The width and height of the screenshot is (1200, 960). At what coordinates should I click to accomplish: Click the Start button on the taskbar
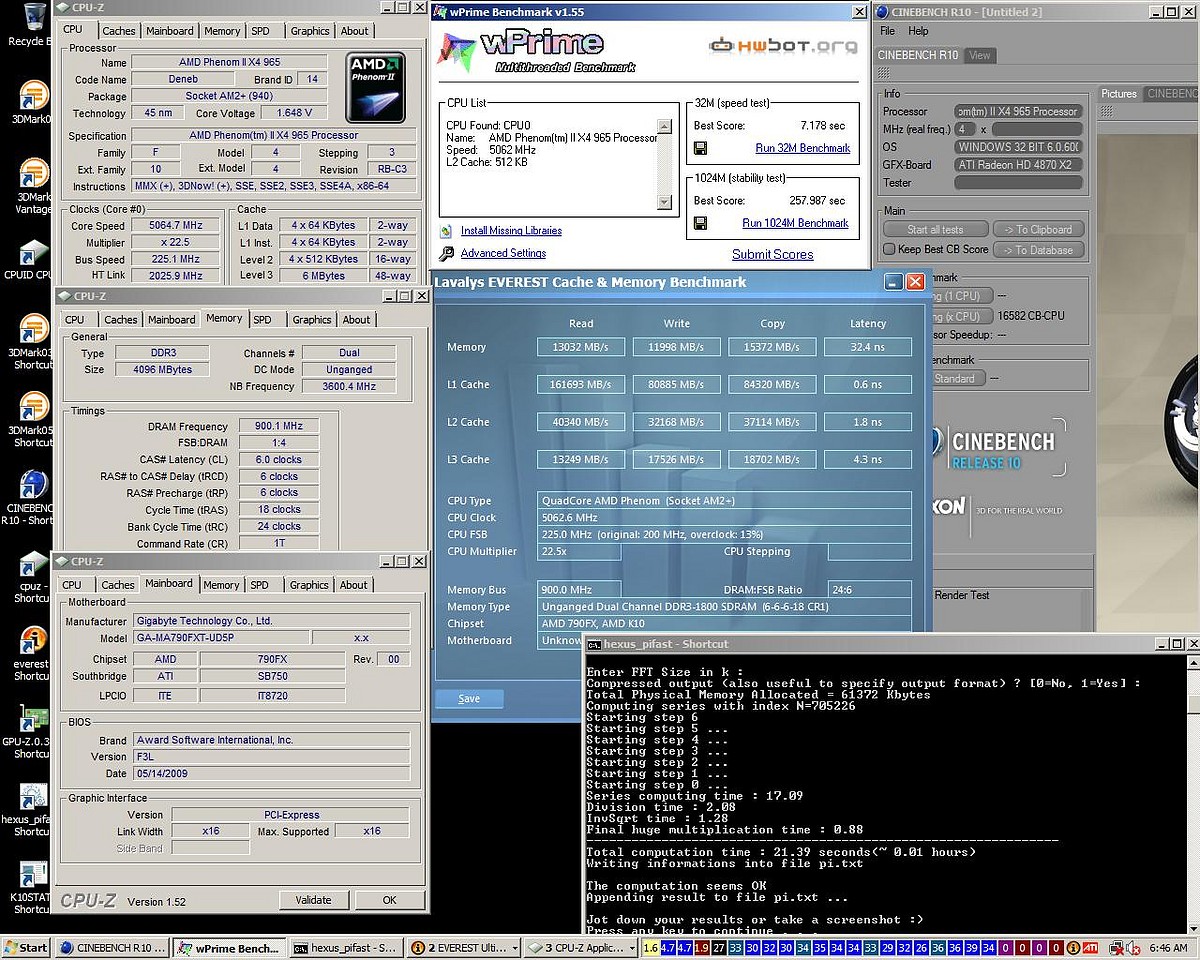pos(27,948)
